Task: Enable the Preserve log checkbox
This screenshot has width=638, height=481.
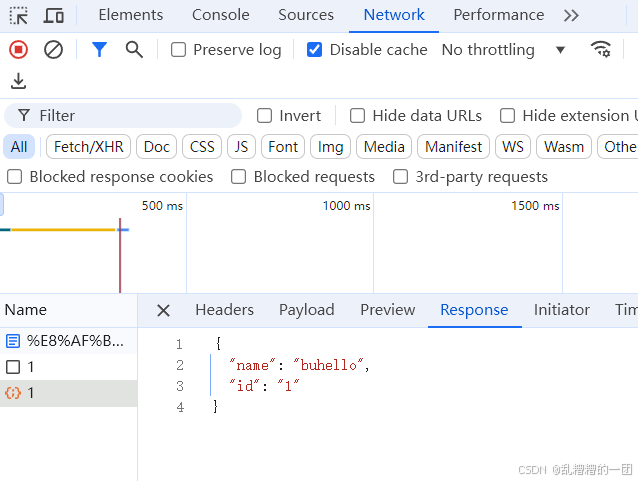Action: 178,50
